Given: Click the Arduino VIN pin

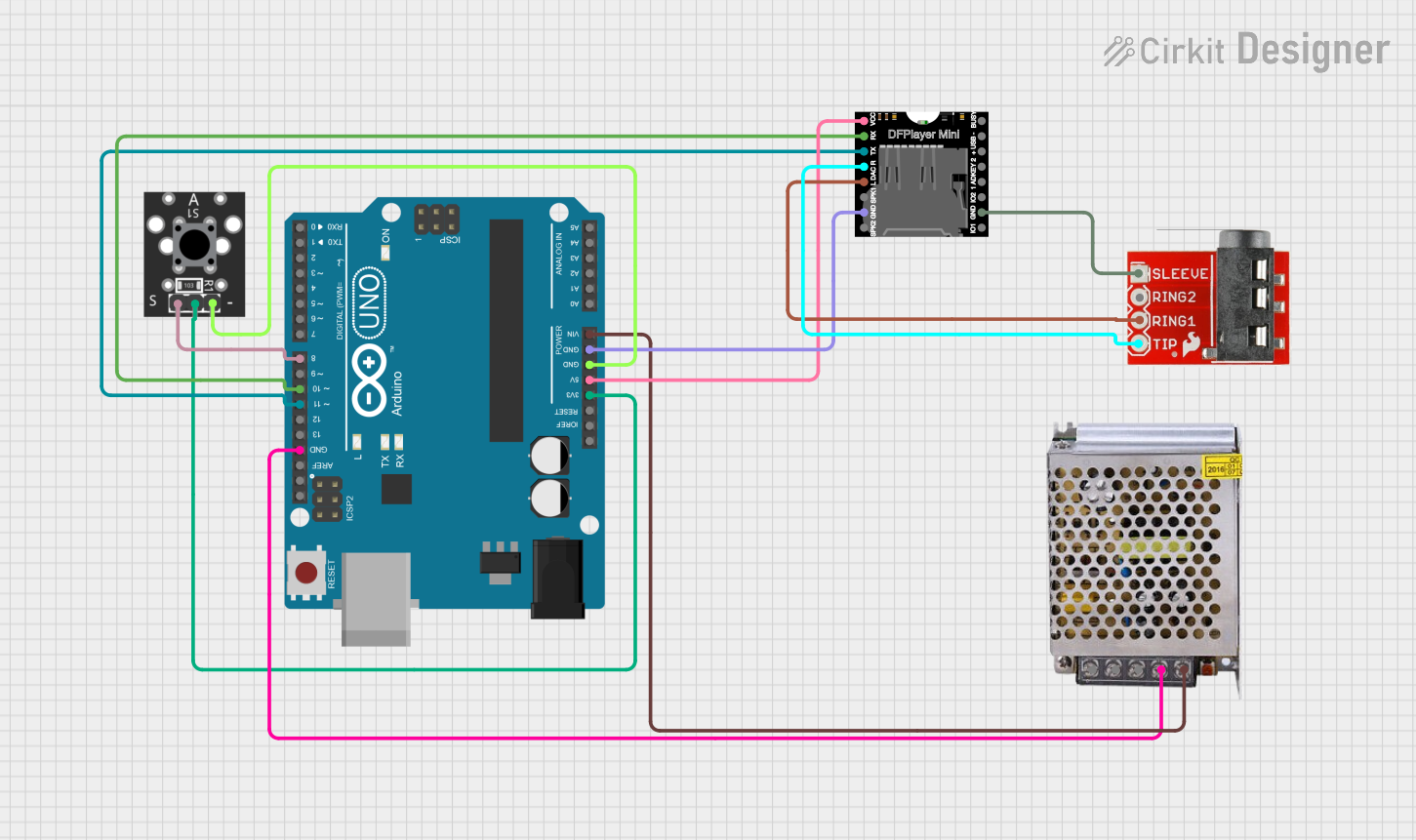Looking at the screenshot, I should pos(589,334).
